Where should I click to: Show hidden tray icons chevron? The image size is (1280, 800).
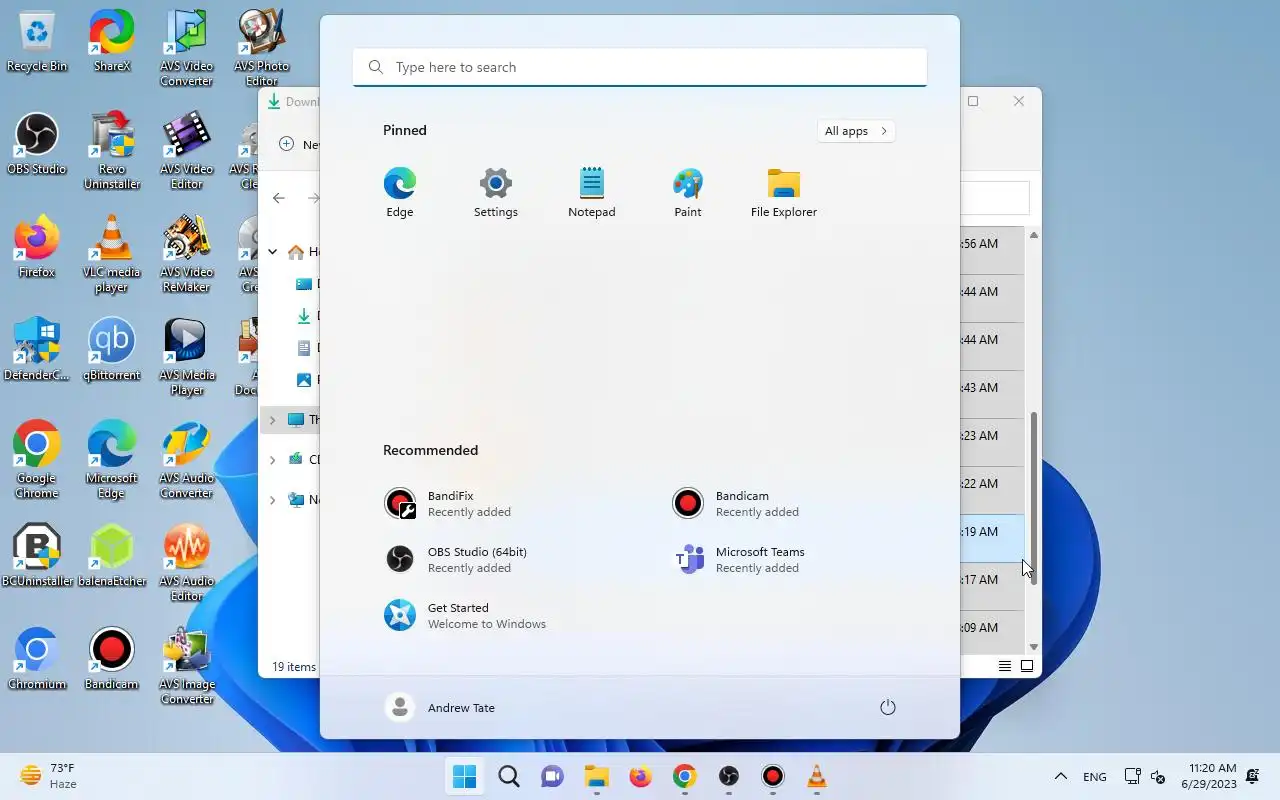[x=1061, y=776]
